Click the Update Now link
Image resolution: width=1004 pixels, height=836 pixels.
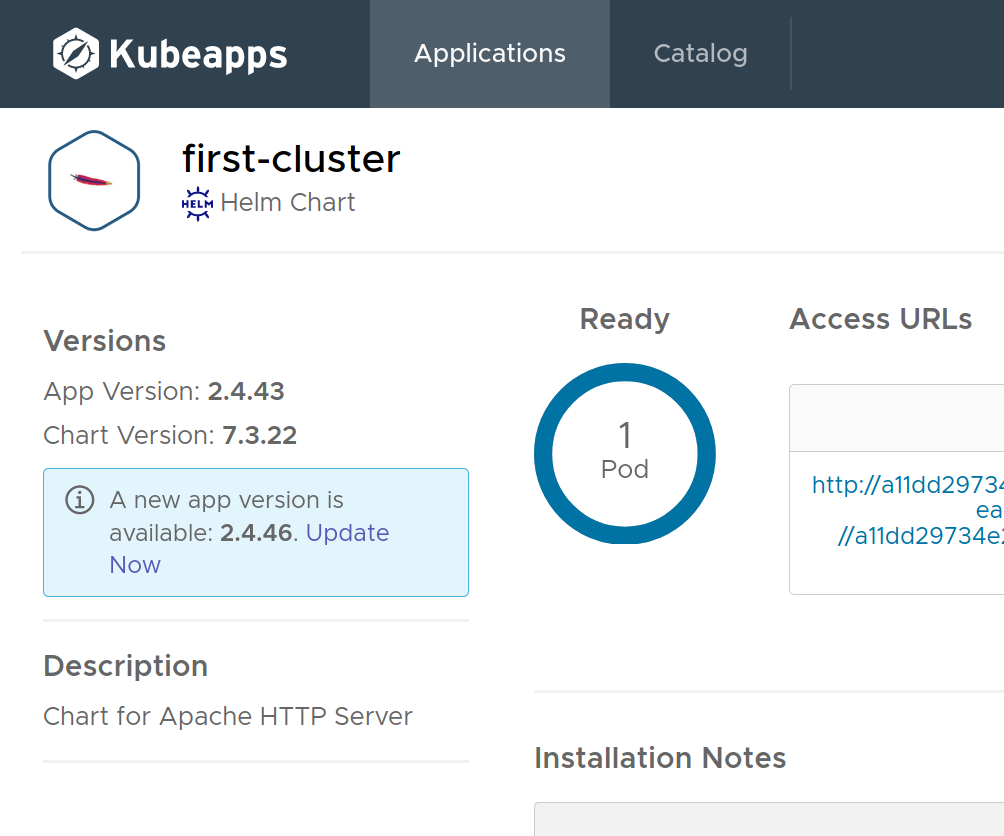(249, 549)
